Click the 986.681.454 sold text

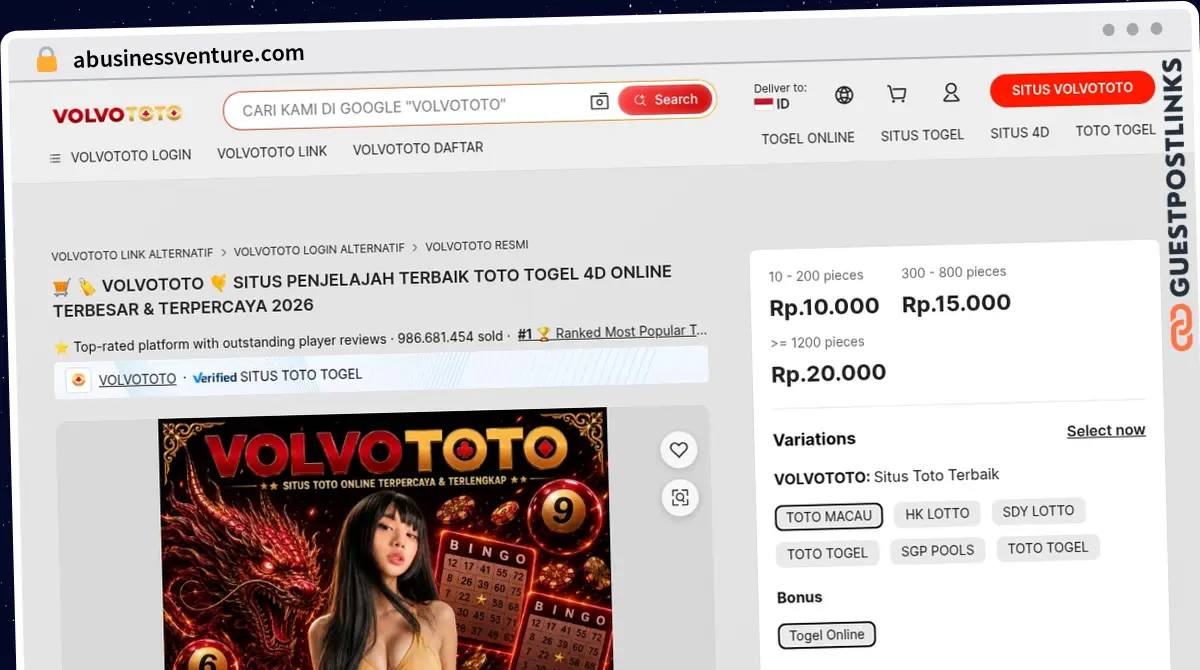tap(450, 337)
